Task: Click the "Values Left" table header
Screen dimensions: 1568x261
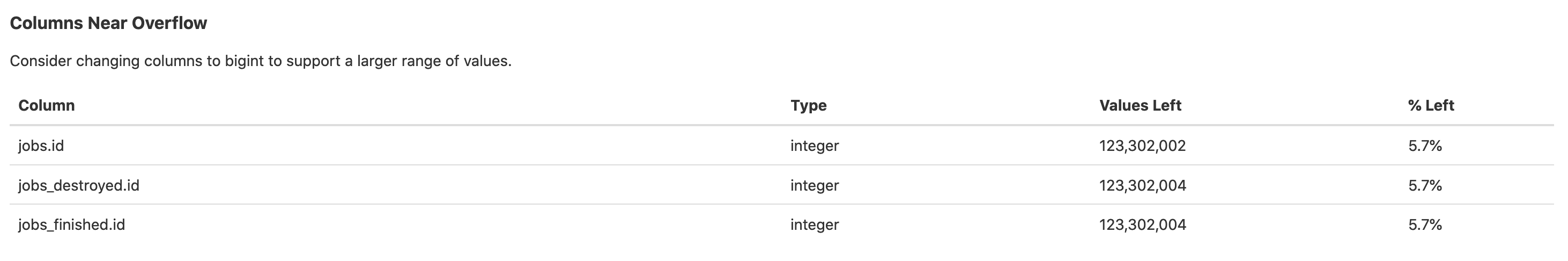Action: 1140,105
